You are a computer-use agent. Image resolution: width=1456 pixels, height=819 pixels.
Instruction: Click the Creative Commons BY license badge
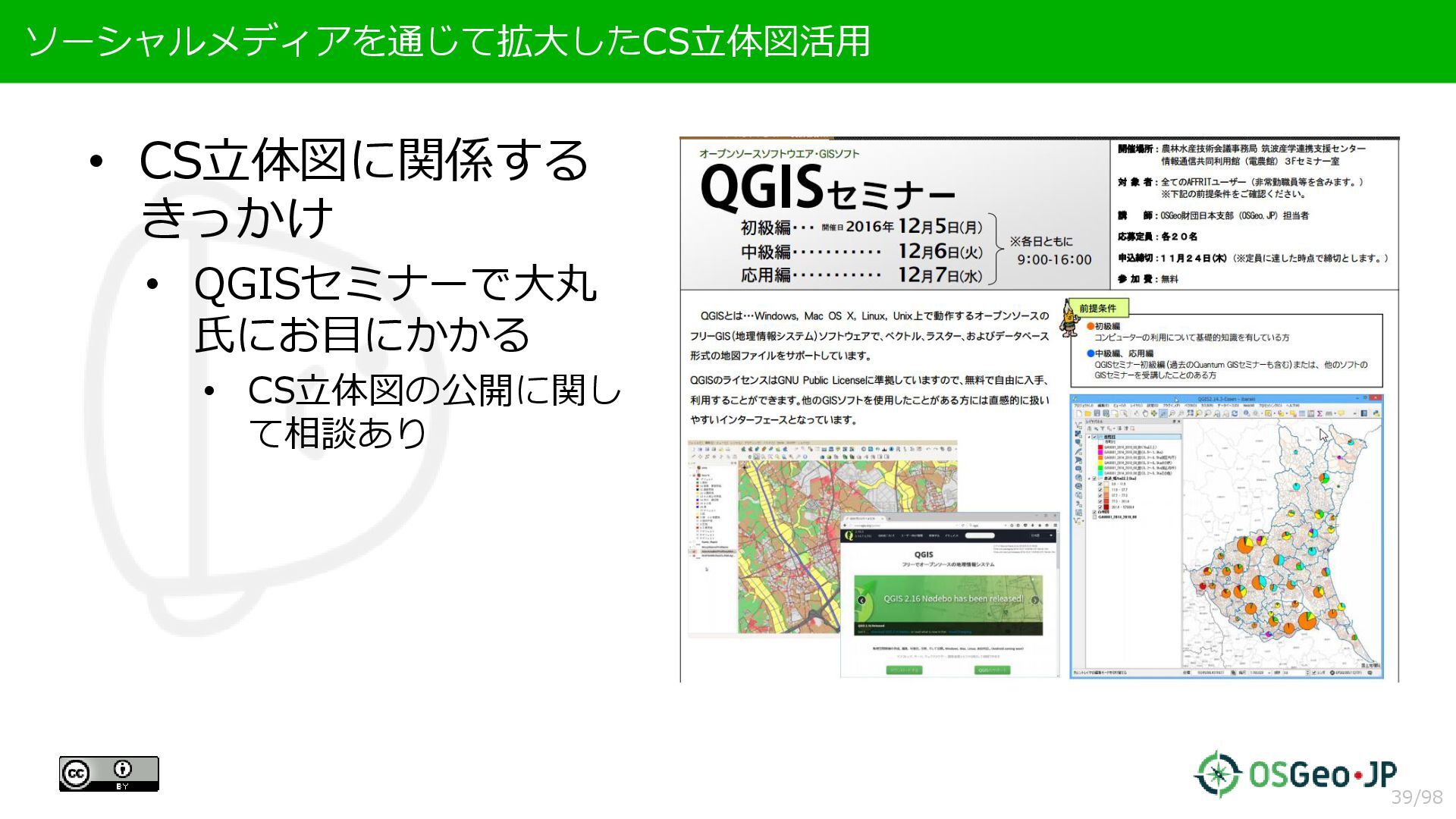click(x=108, y=773)
